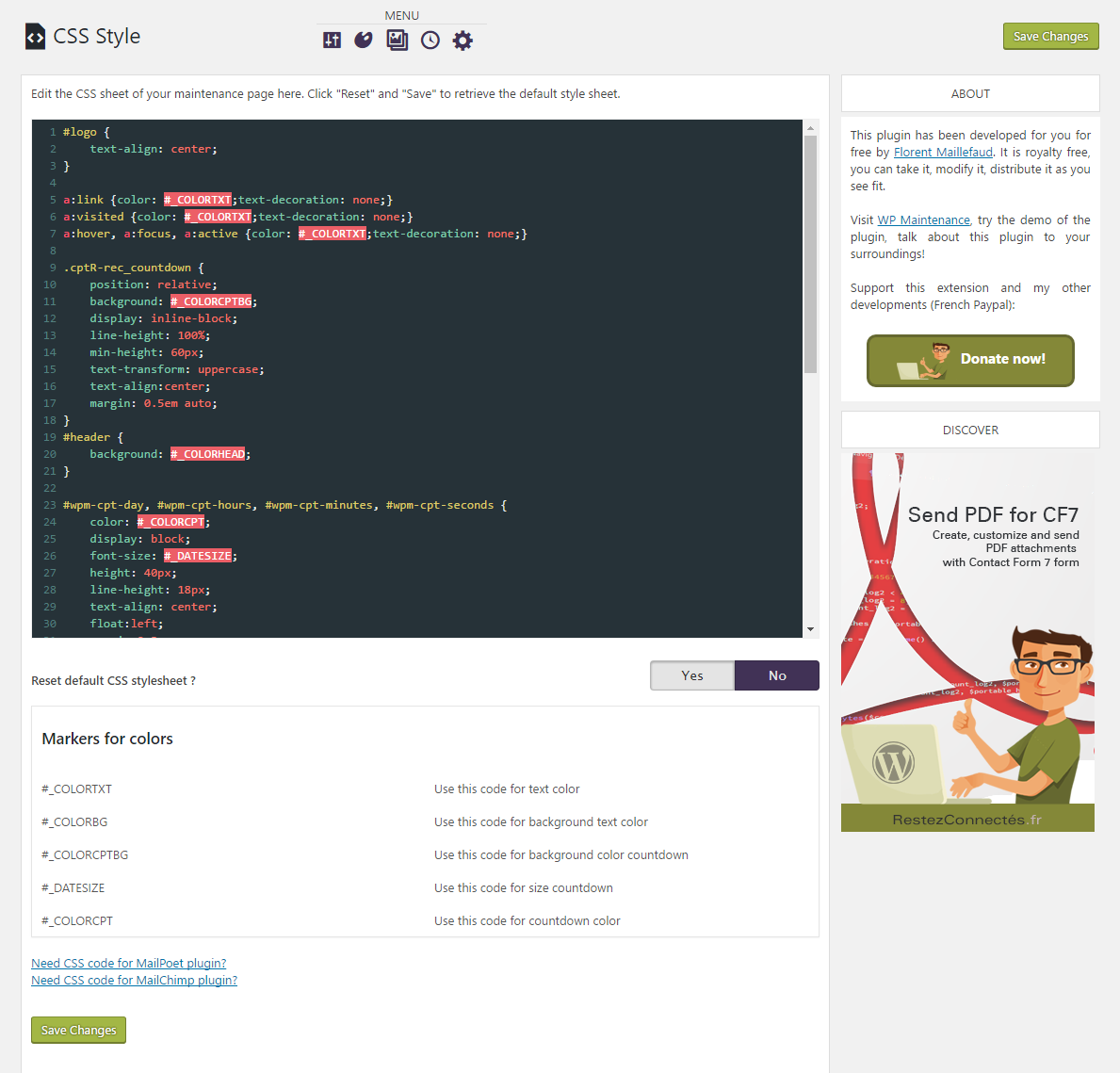Viewport: 1120px width, 1073px height.
Task: Open the settings gear menu icon
Action: (x=463, y=40)
